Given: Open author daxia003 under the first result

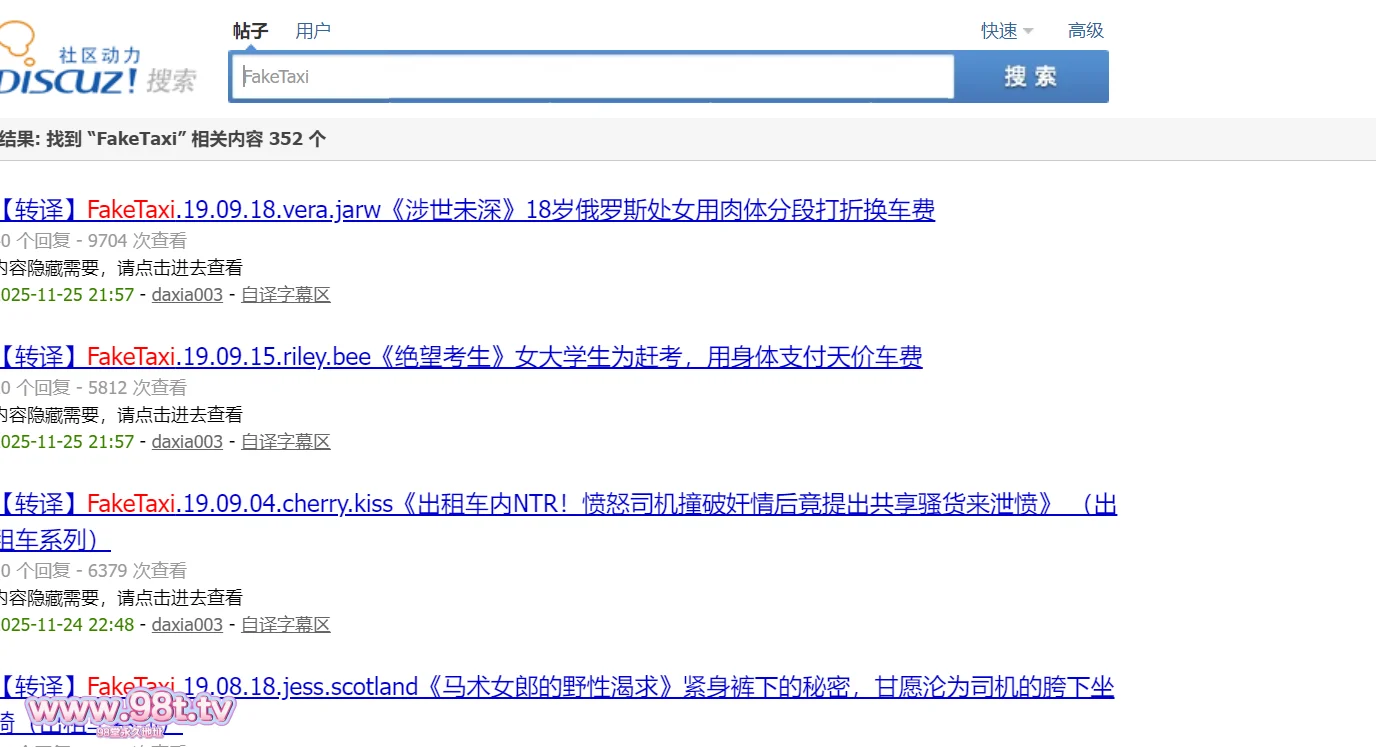Looking at the screenshot, I should click(187, 295).
